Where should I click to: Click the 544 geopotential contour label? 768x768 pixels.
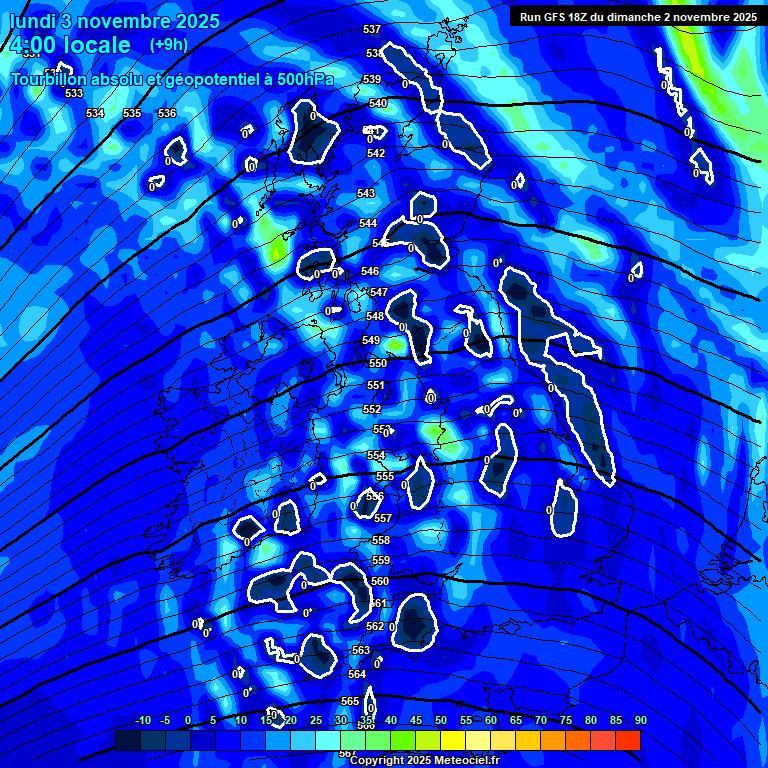tap(368, 223)
